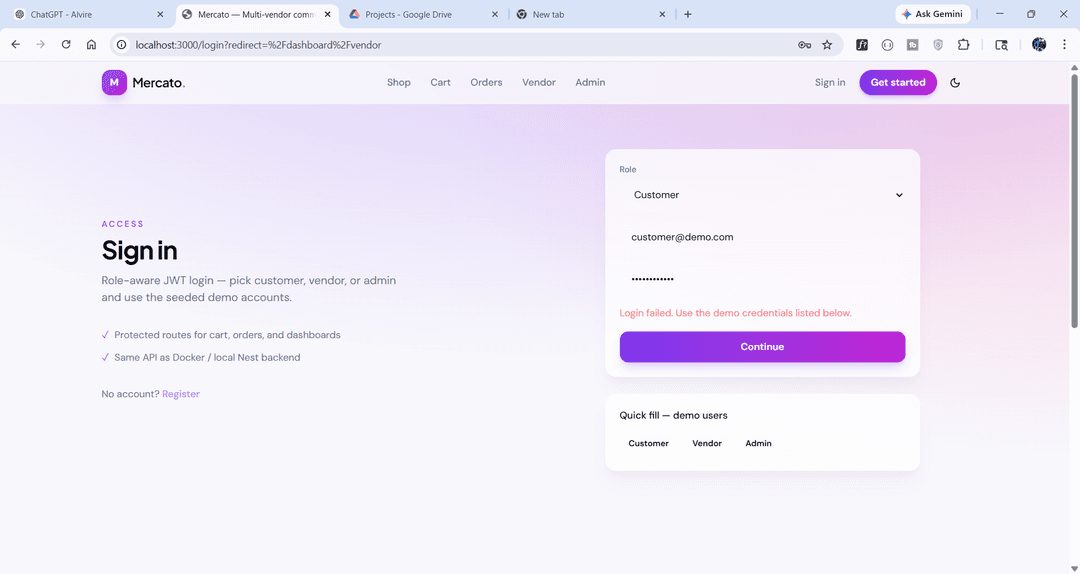This screenshot has height=574, width=1080.
Task: Click the tab search icon in toolbar
Action: coord(1001,45)
